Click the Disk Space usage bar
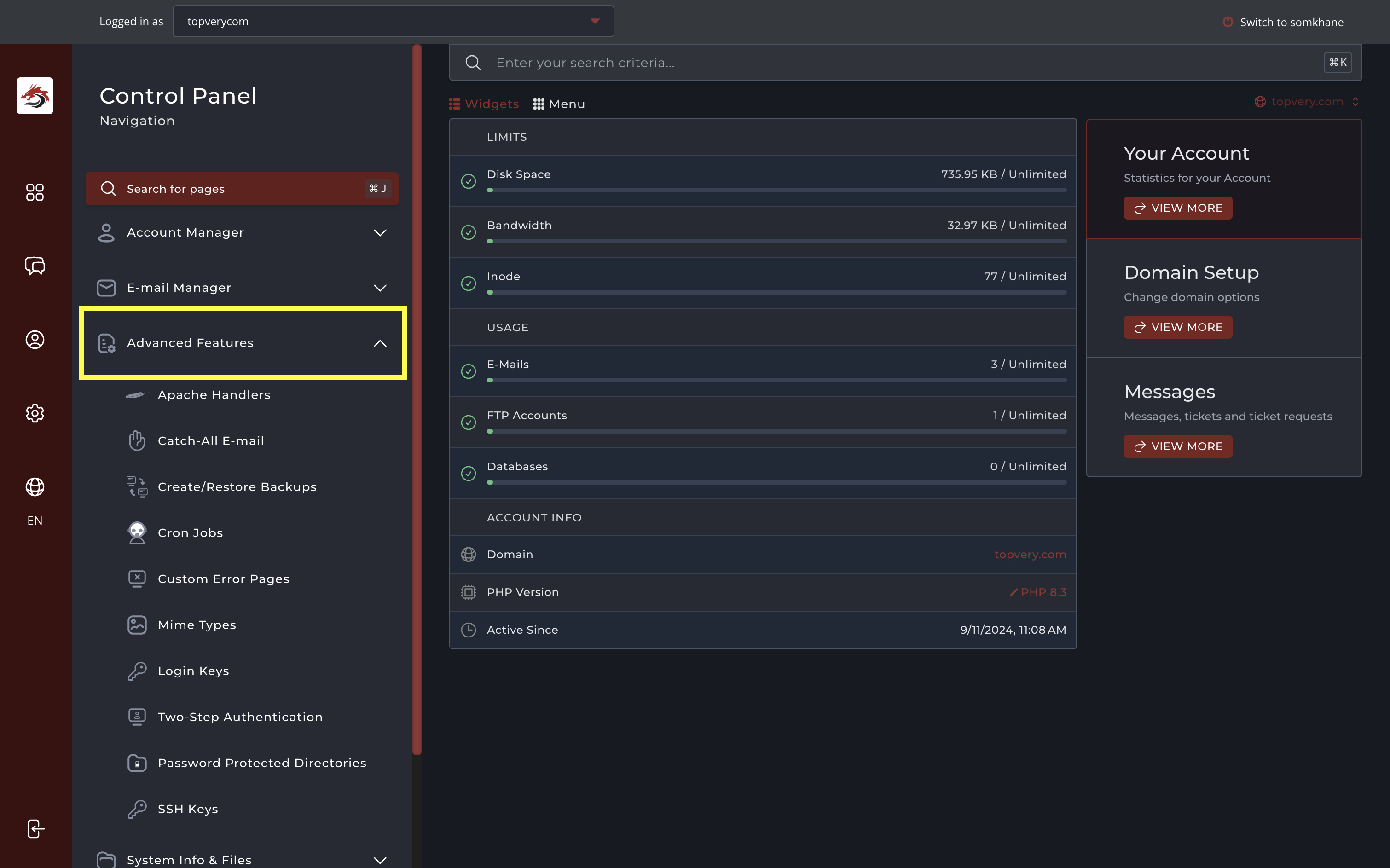 pos(776,190)
